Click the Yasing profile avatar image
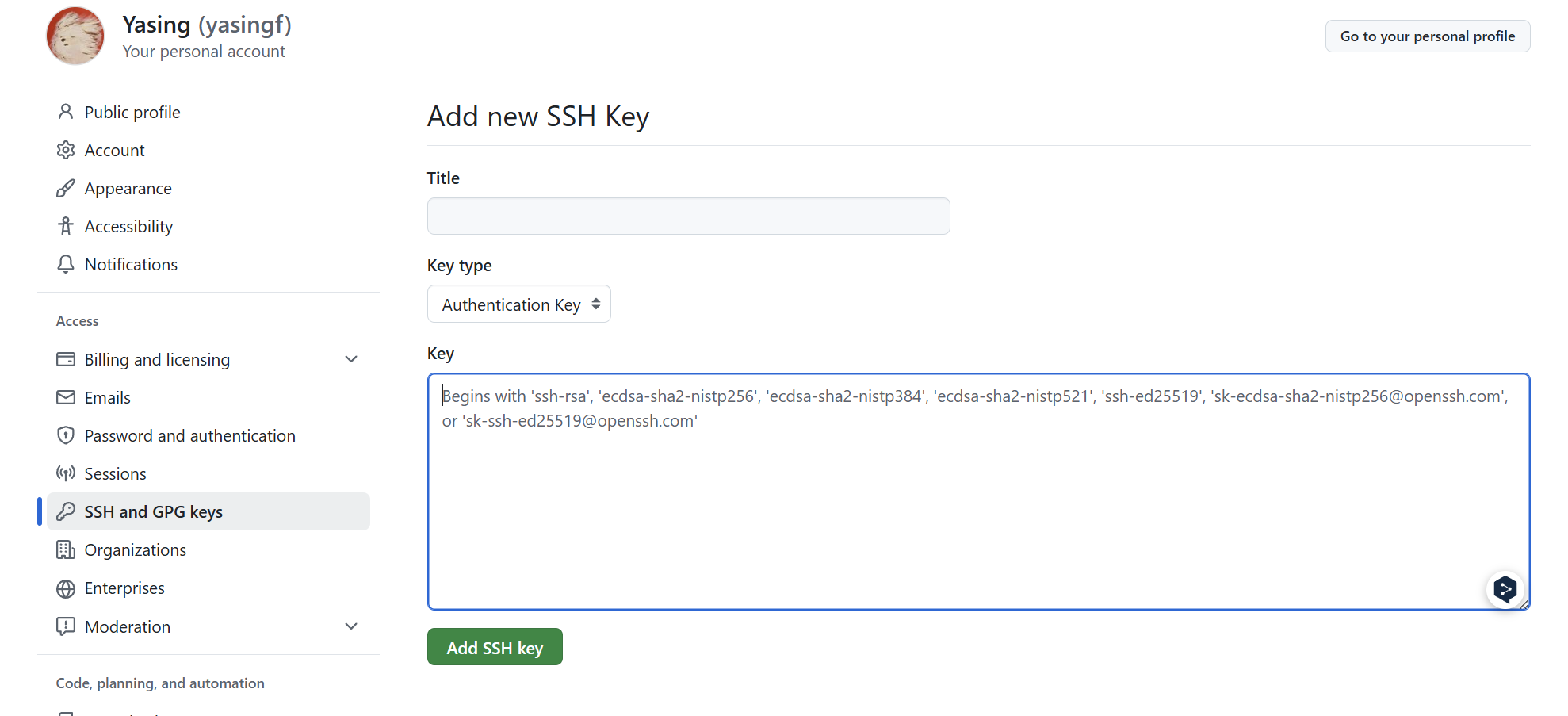Image resolution: width=1568 pixels, height=716 pixels. (x=75, y=36)
